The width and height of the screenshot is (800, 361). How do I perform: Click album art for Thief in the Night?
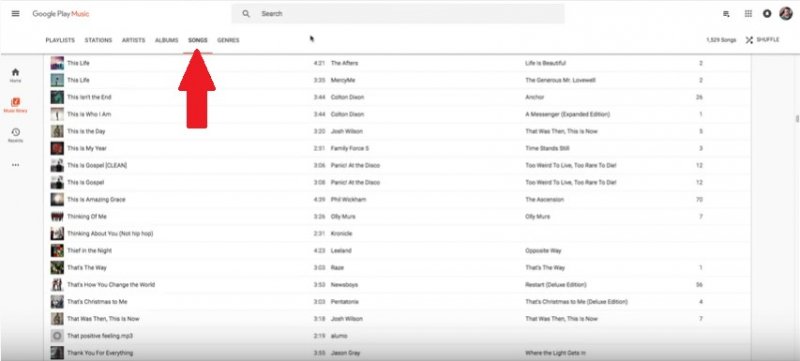click(57, 250)
